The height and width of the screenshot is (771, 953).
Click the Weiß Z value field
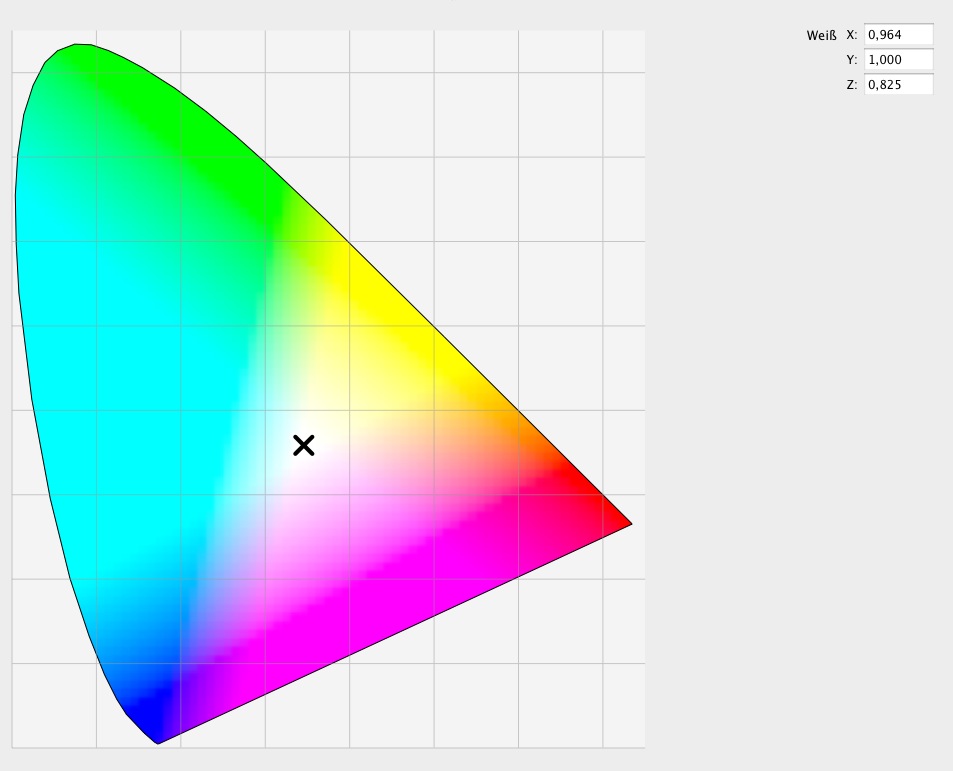[898, 84]
